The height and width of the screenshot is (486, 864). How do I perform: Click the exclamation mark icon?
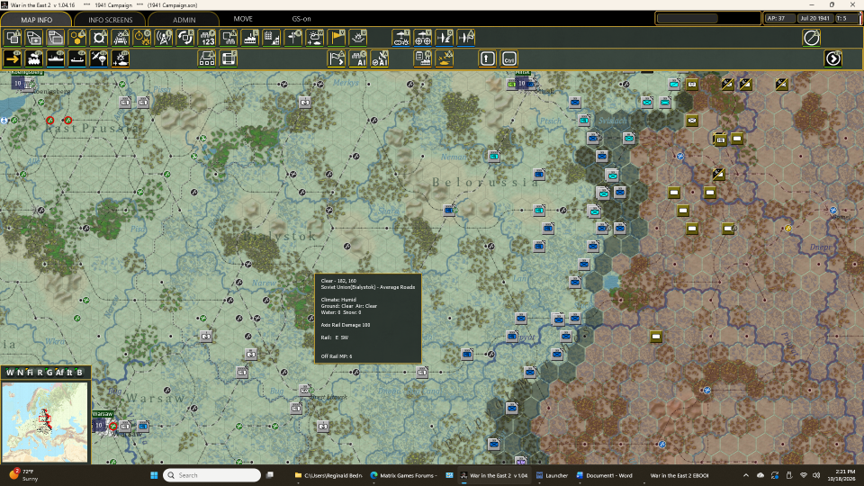tap(487, 58)
